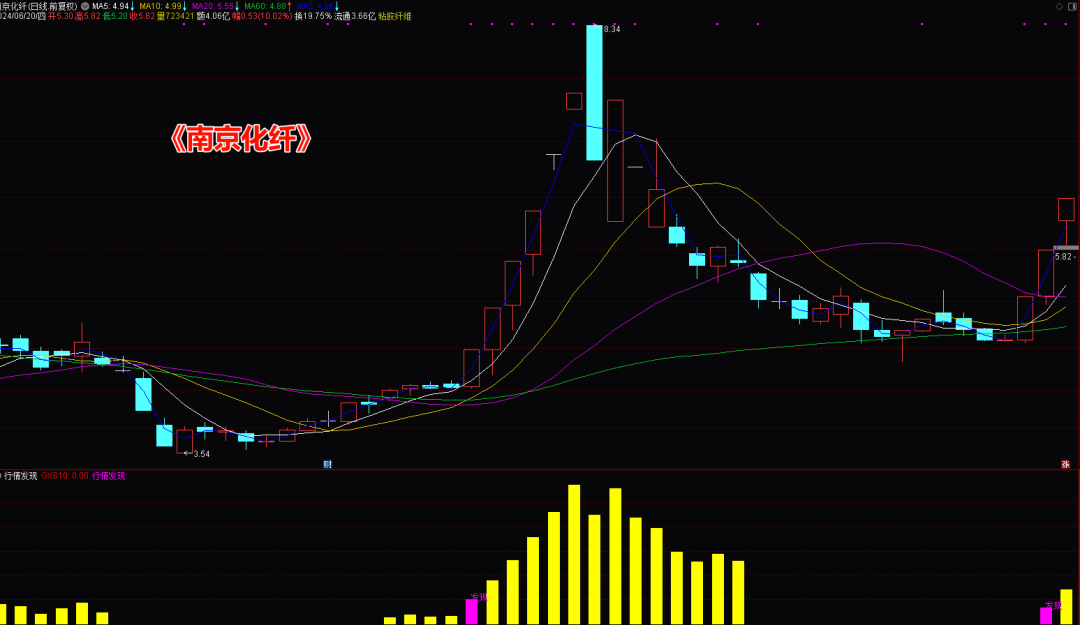Open the indicator dropdown beside 日线 前复权
Viewport: 1080px width, 625px height.
tap(85, 6)
